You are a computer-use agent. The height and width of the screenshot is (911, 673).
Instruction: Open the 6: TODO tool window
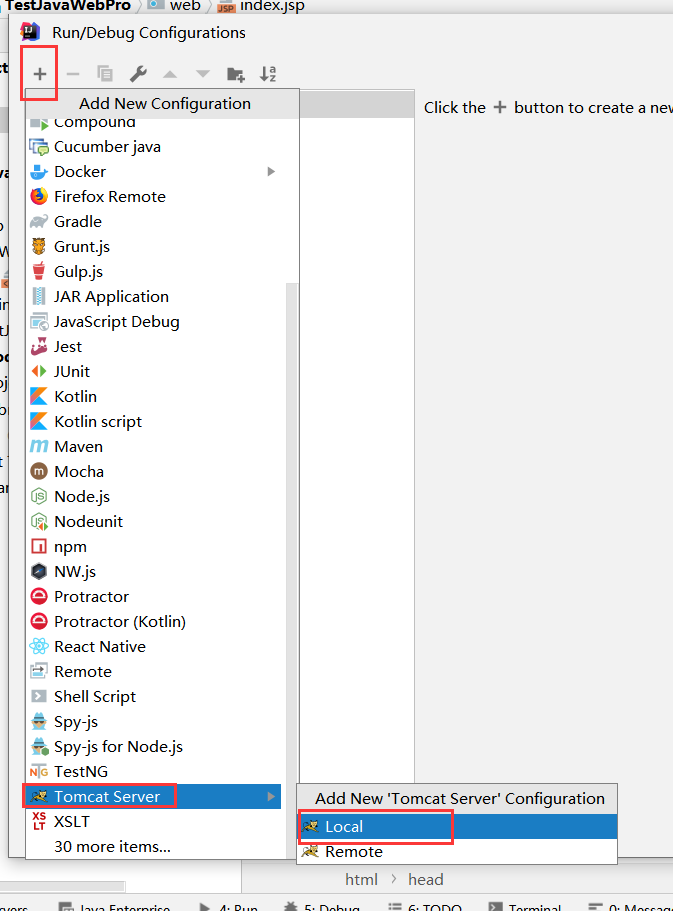tap(425, 906)
